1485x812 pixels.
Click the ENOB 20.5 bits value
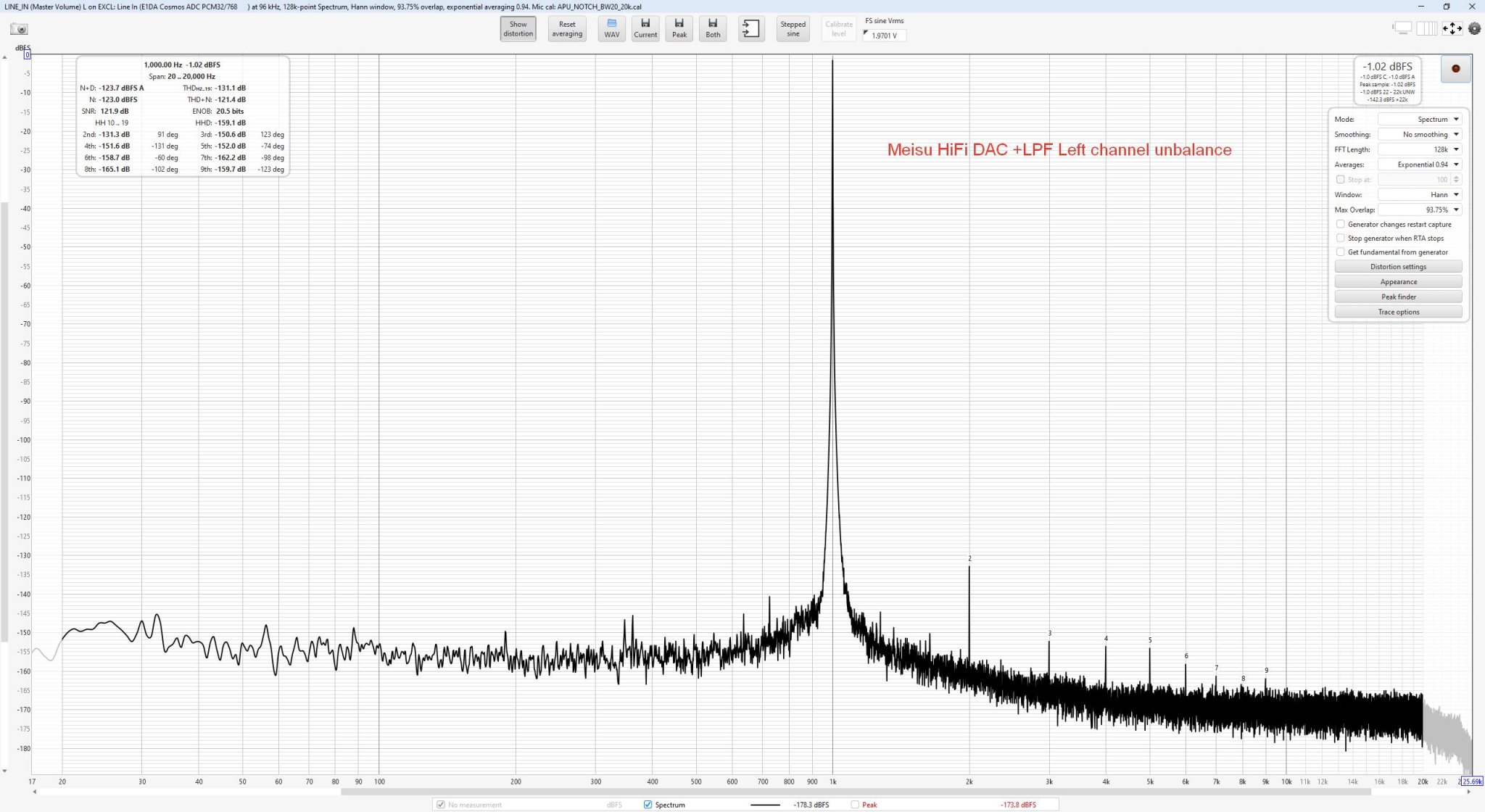click(x=230, y=111)
